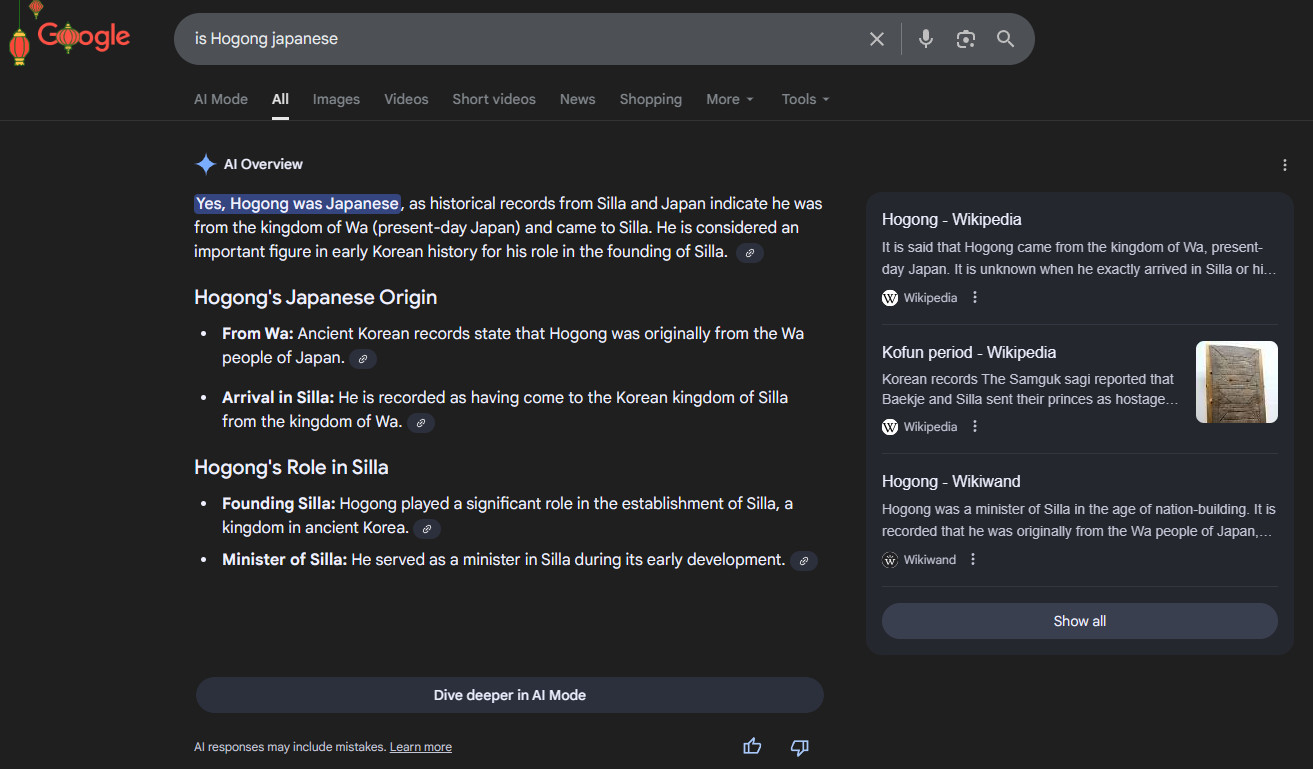Click highlighted text 'Yes, Hogong was Japanese'
Image resolution: width=1313 pixels, height=769 pixels.
(x=297, y=203)
